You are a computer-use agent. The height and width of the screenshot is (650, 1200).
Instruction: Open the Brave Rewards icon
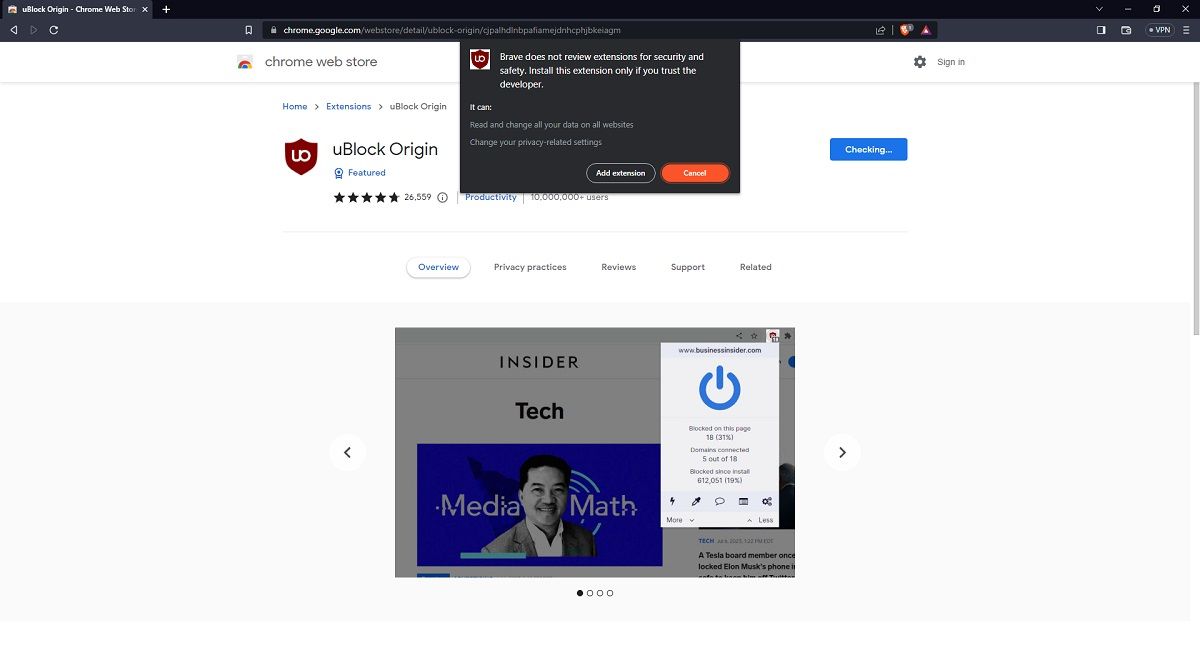[925, 30]
